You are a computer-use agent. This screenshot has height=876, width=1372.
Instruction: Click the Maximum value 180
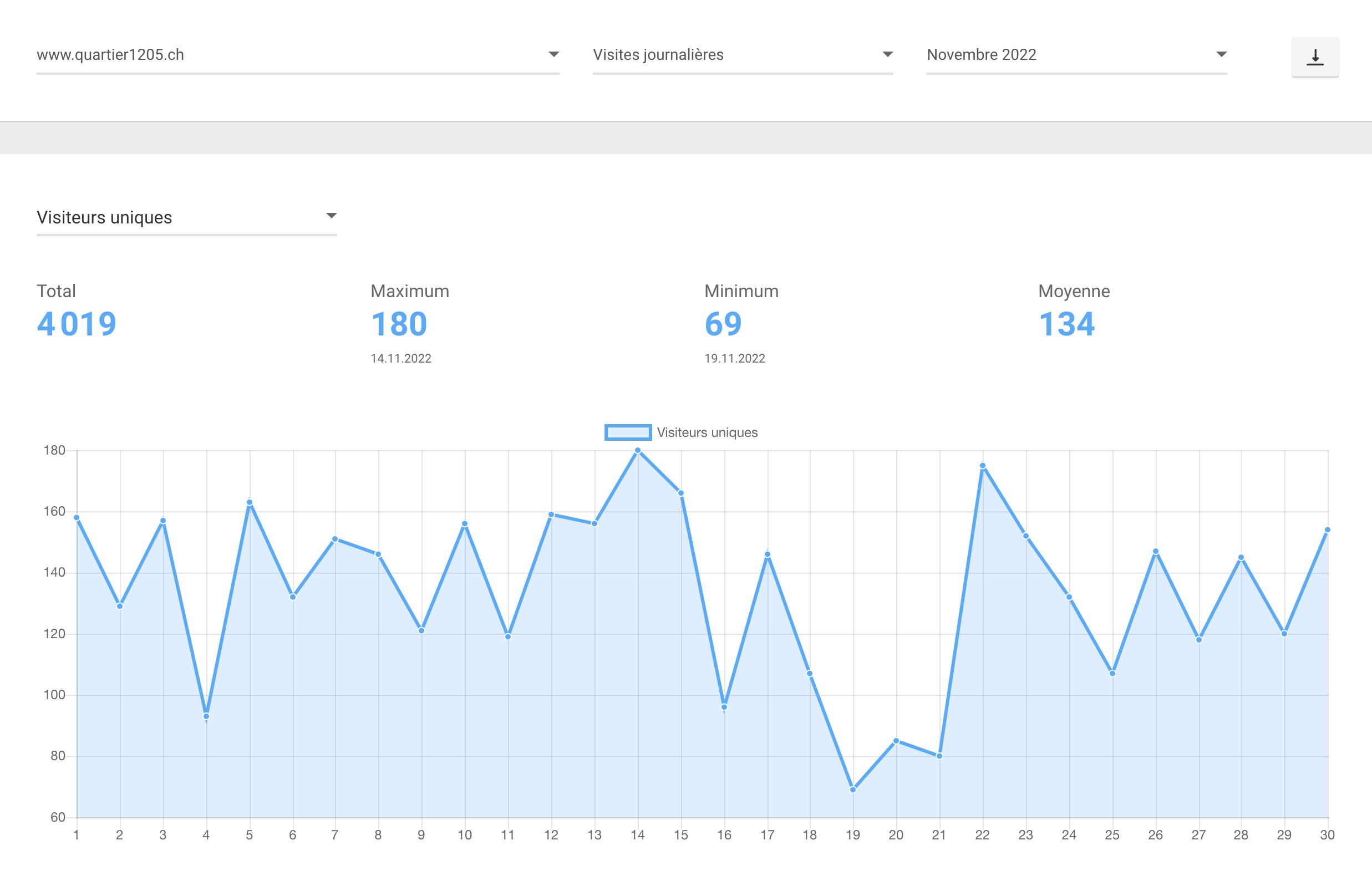click(399, 324)
